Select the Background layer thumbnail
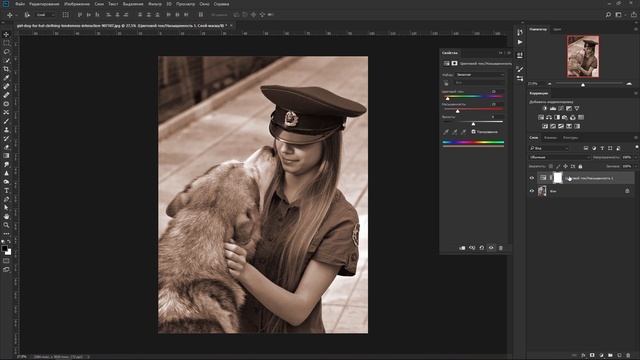Viewport: 640px width, 360px height. click(x=542, y=191)
